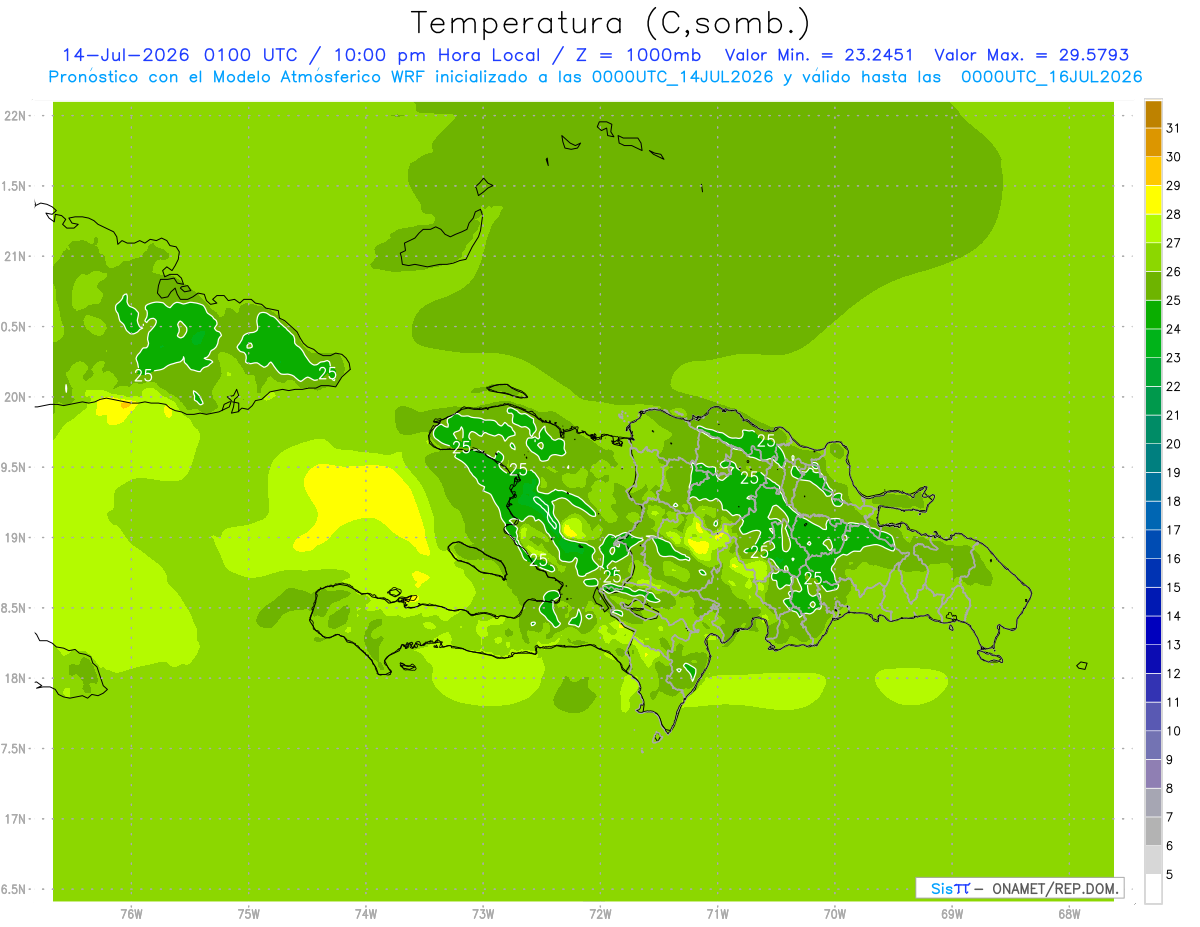This screenshot has width=1200, height=927.
Task: Click the '29' value on the color legend
Action: [x=1174, y=186]
